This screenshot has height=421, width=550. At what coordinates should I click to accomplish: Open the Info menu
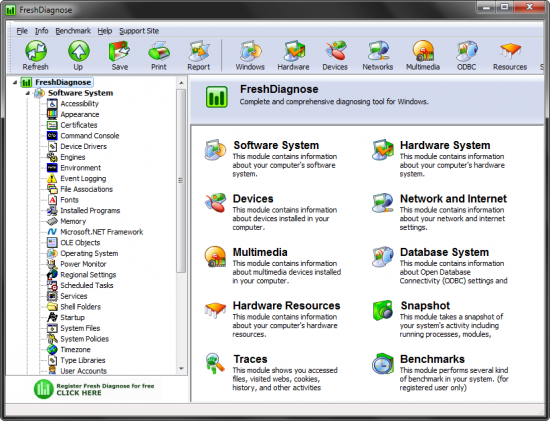click(x=41, y=31)
